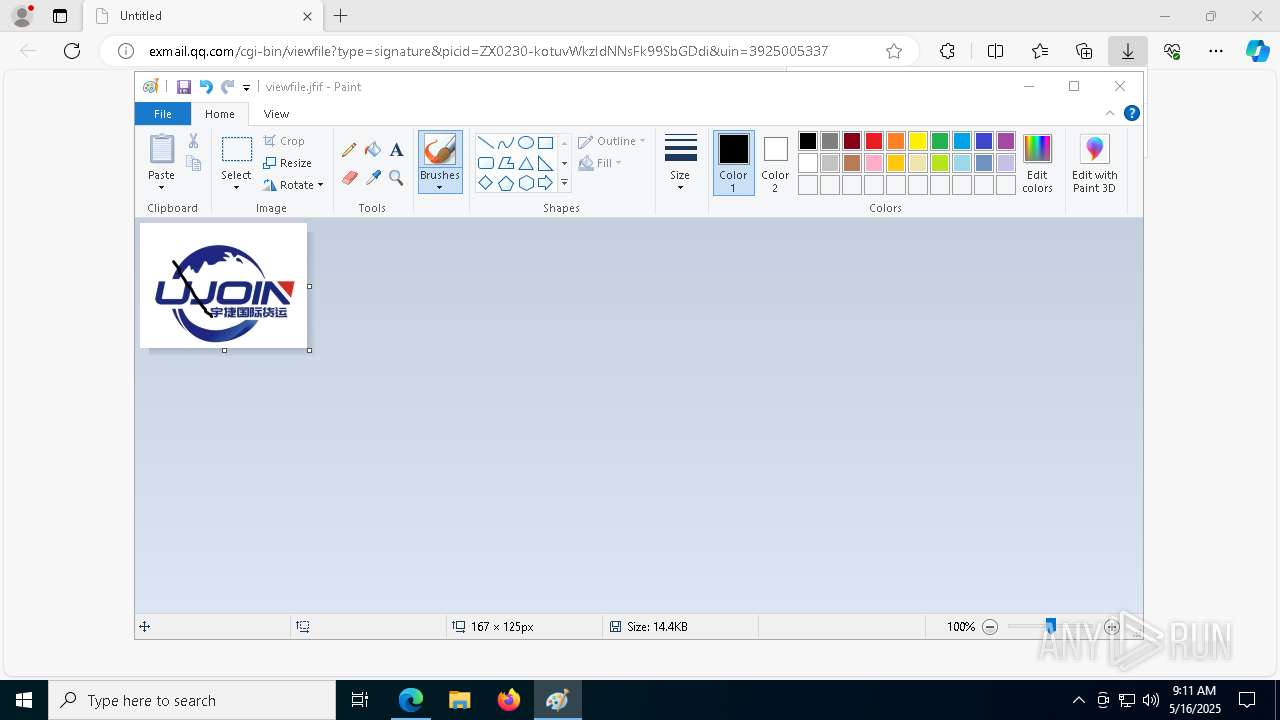Open Paint Help question mark

pos(1132,113)
